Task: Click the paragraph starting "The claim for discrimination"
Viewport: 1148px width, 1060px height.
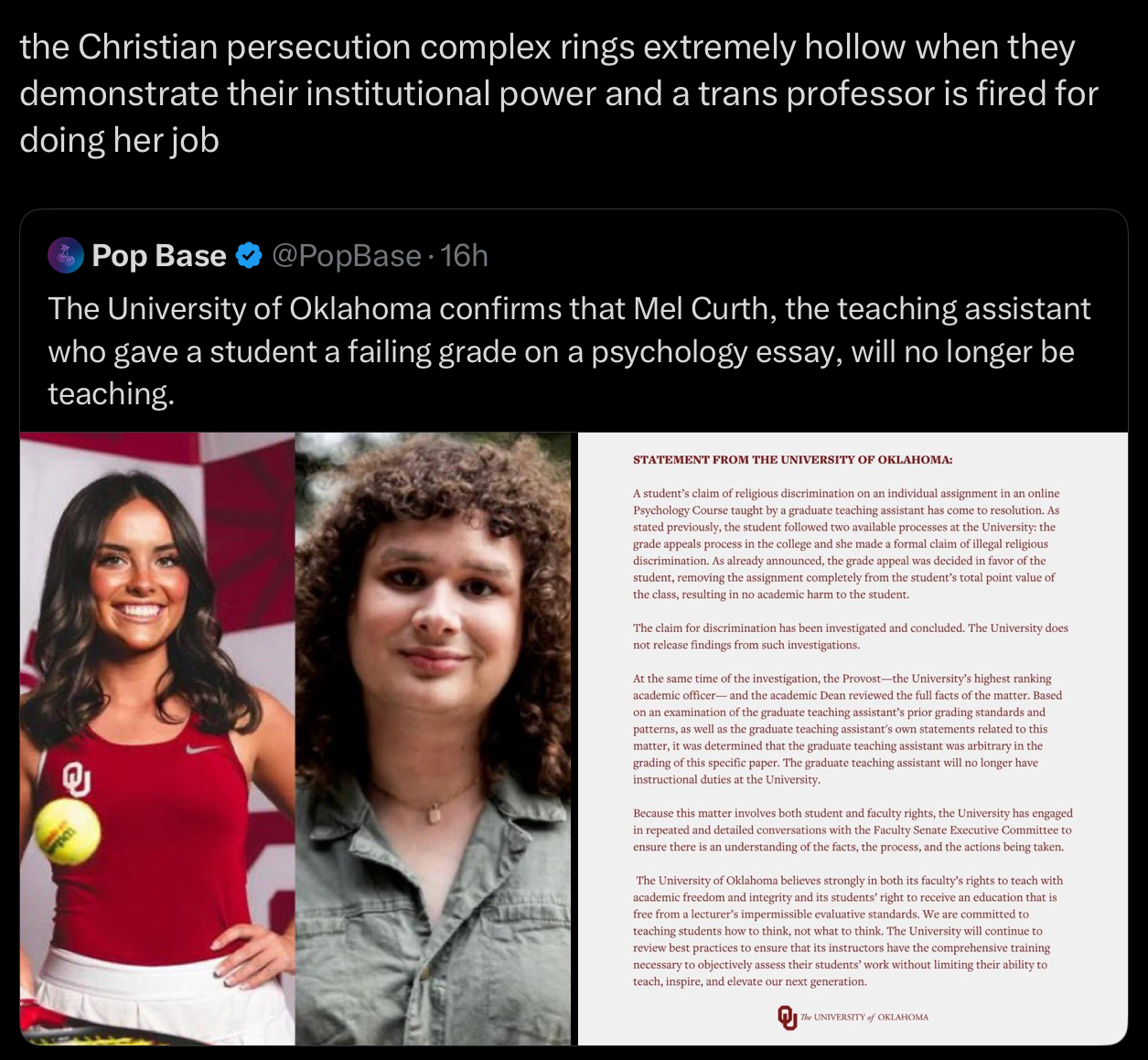Action: coord(851,637)
